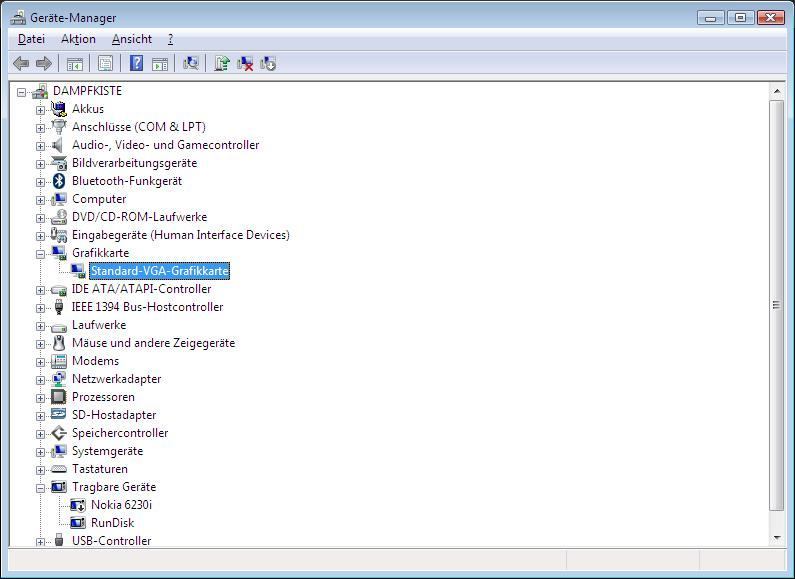Click the battery icon beside Akkus
Screen dimensions: 795x579
point(59,108)
